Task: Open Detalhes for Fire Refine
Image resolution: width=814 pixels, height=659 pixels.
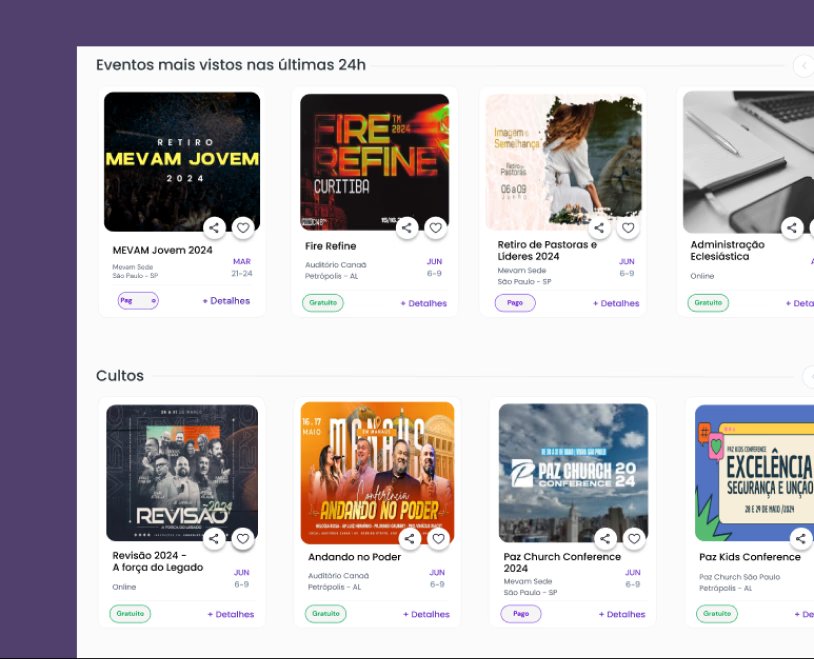Action: click(x=424, y=303)
